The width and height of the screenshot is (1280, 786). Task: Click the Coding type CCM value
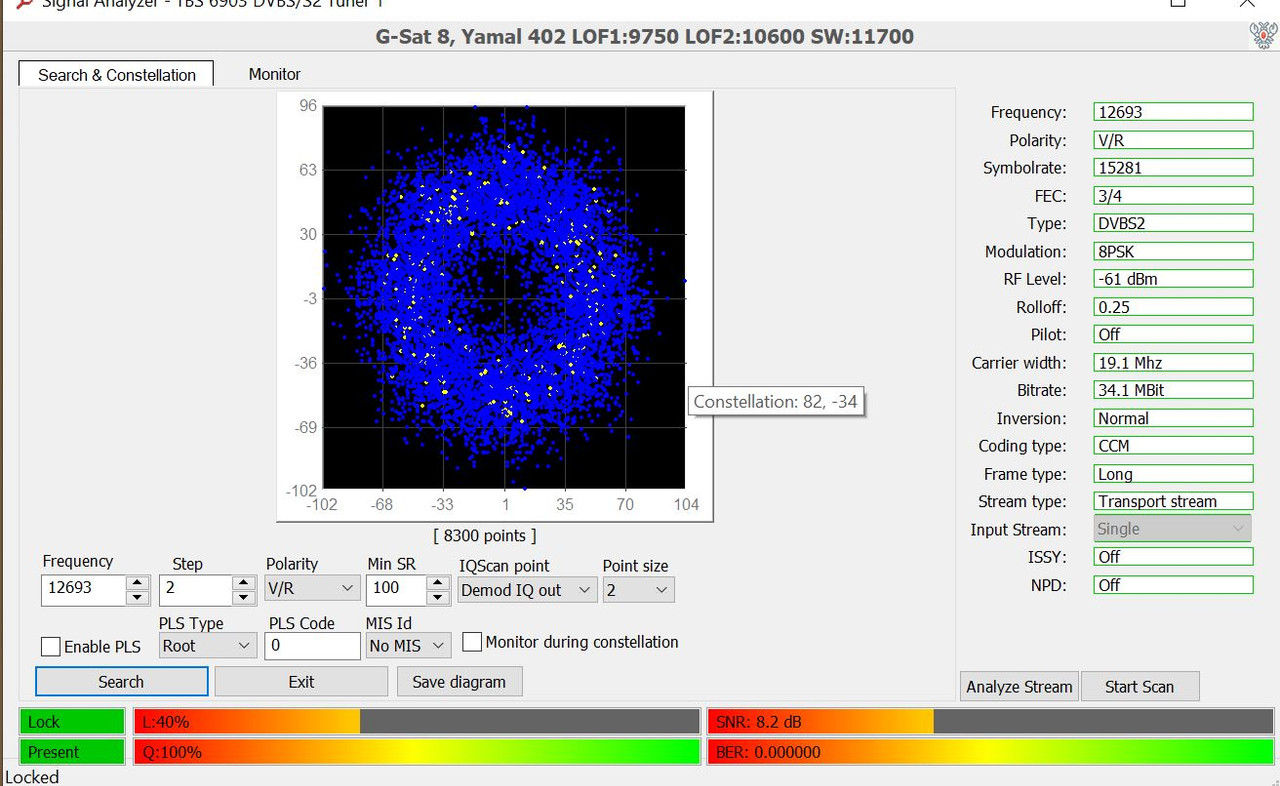coord(1172,446)
